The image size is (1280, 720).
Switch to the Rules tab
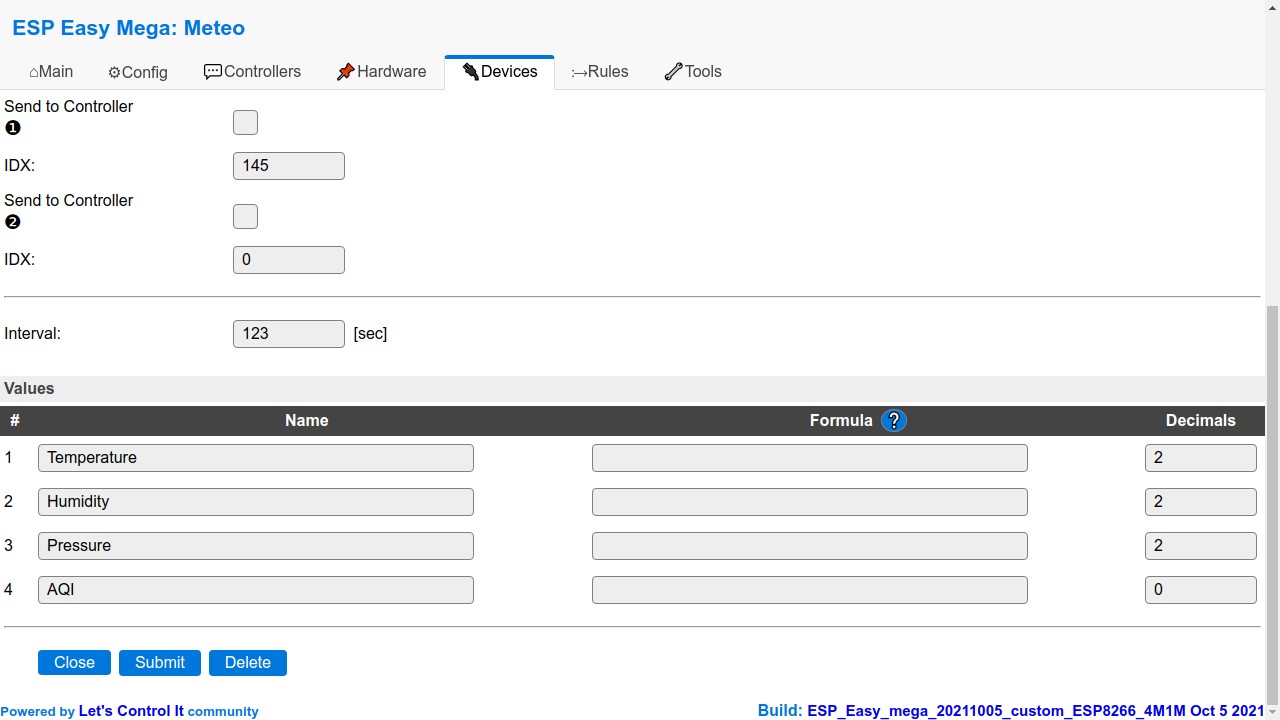(600, 72)
